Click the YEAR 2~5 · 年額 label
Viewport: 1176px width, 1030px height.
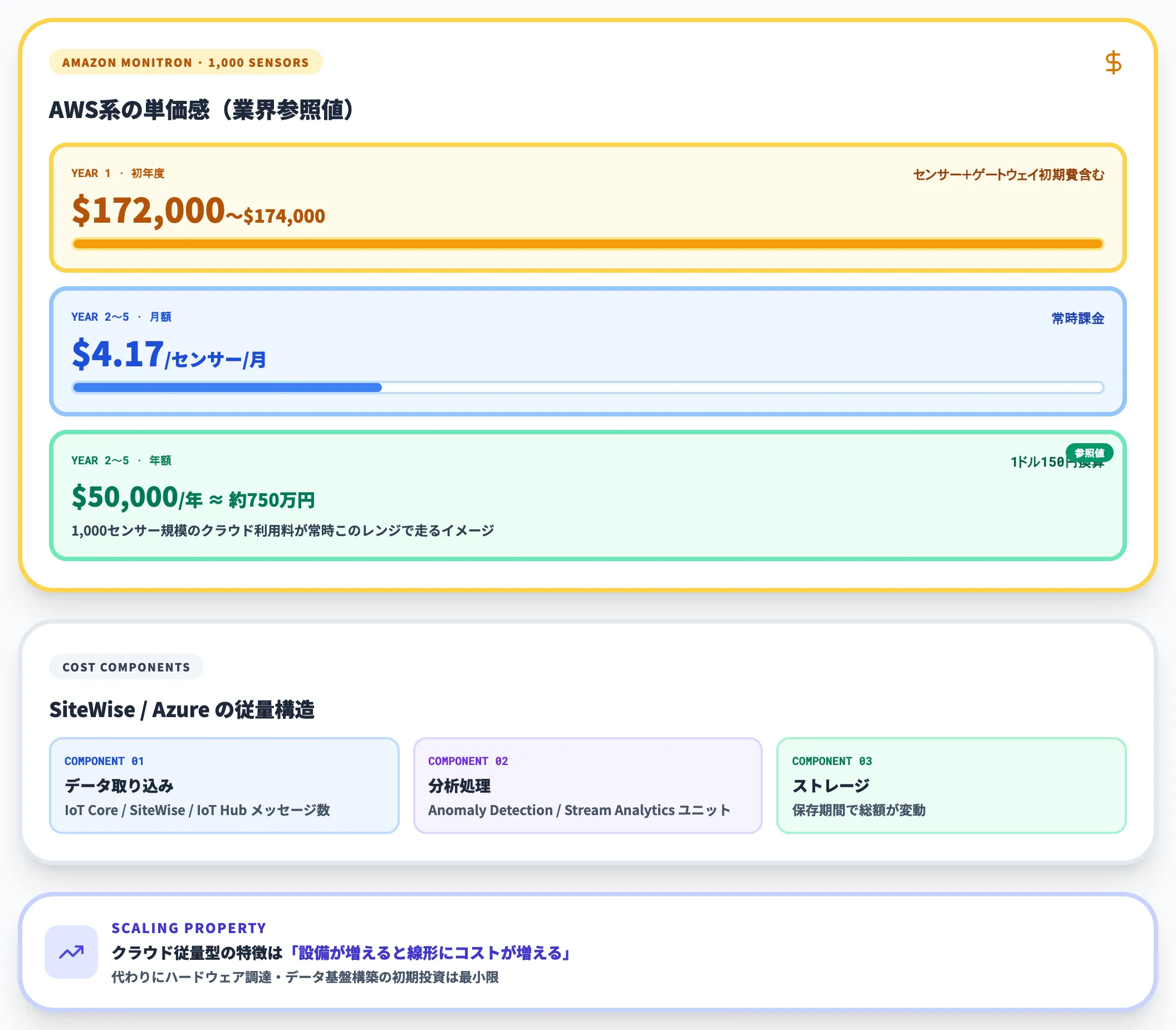click(121, 460)
